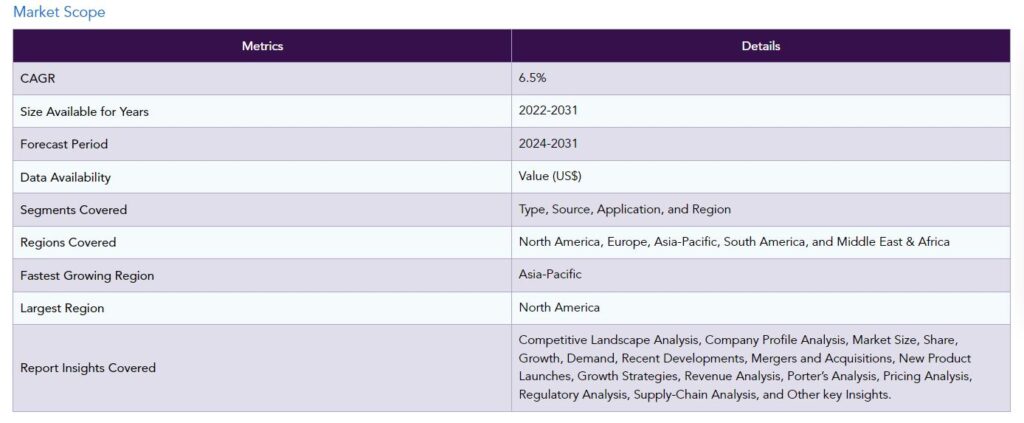Select the Fastest Growing Region label
This screenshot has width=1024, height=423.
click(x=87, y=275)
